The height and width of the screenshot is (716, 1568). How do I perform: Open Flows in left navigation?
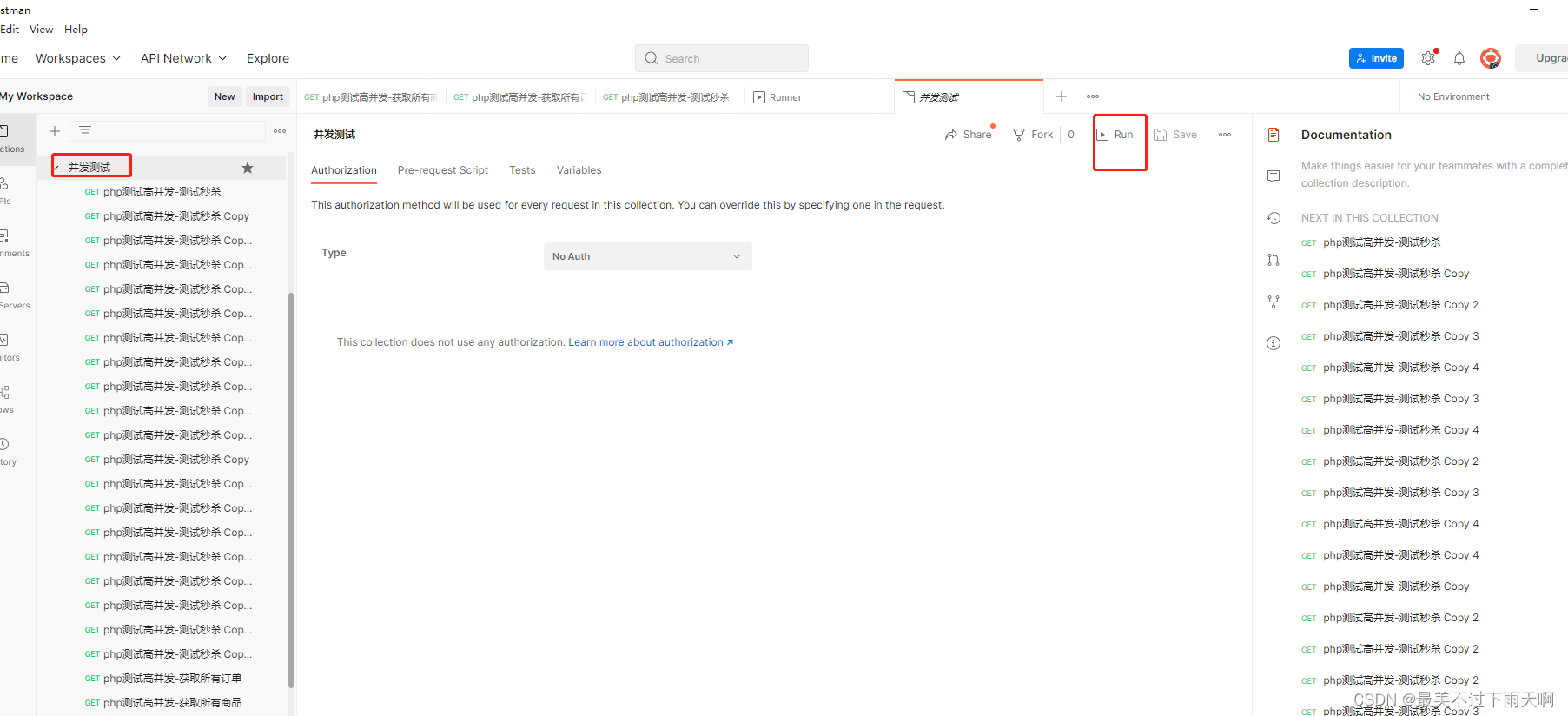7,400
